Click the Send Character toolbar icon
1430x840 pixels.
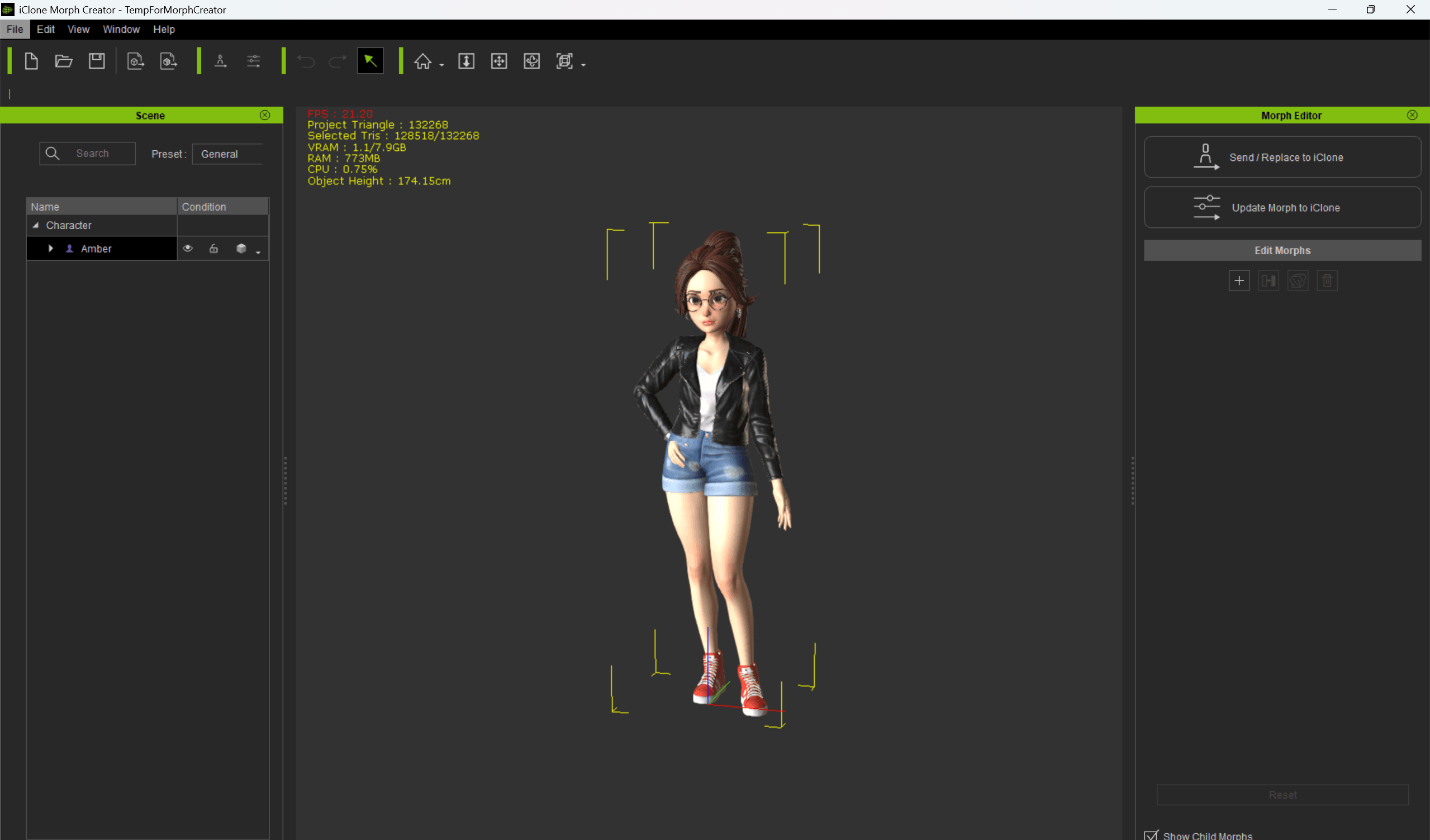[220, 61]
